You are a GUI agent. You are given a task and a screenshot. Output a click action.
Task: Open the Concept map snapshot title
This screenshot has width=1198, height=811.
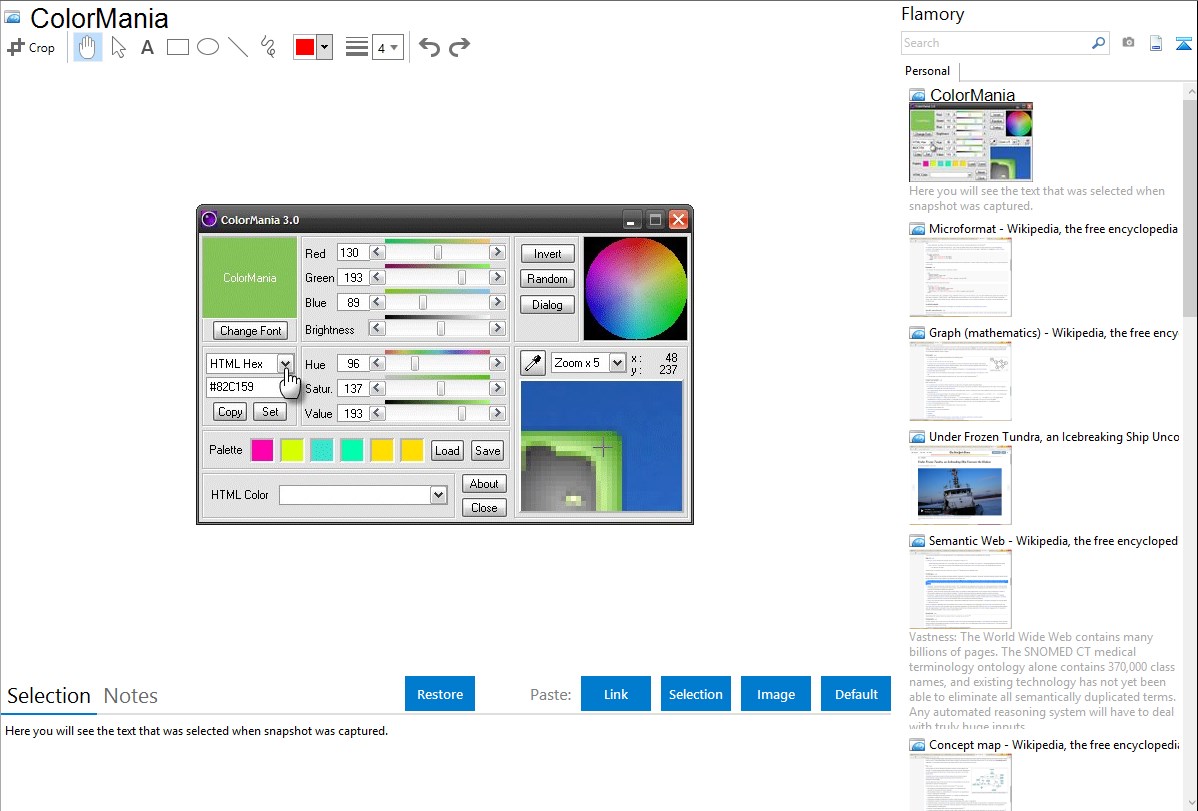click(x=1053, y=744)
